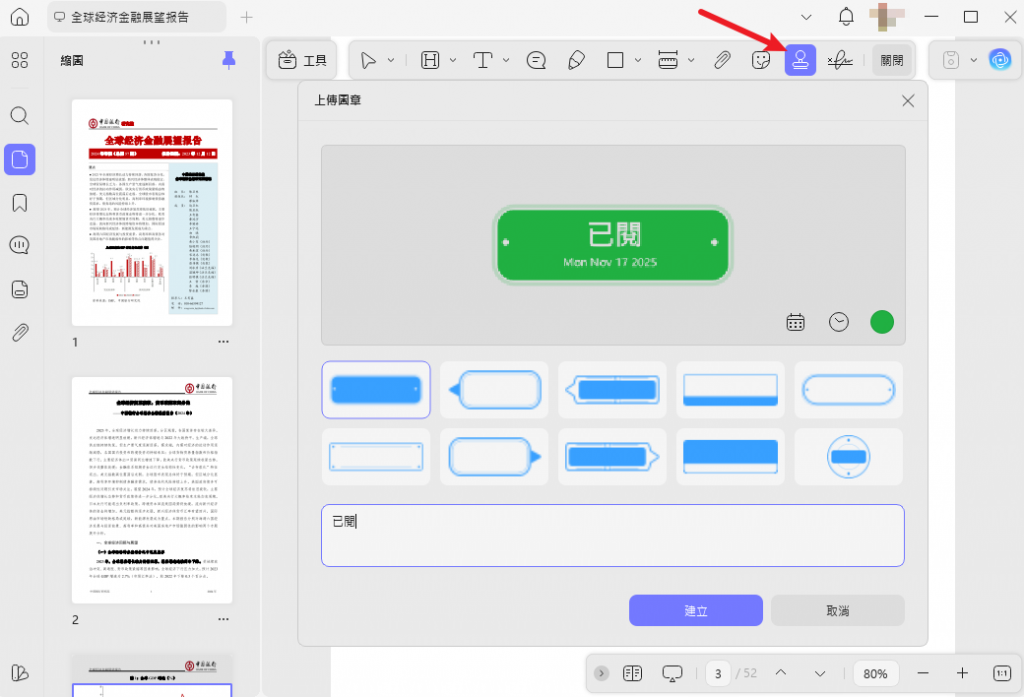Select the text T tool

point(483,60)
